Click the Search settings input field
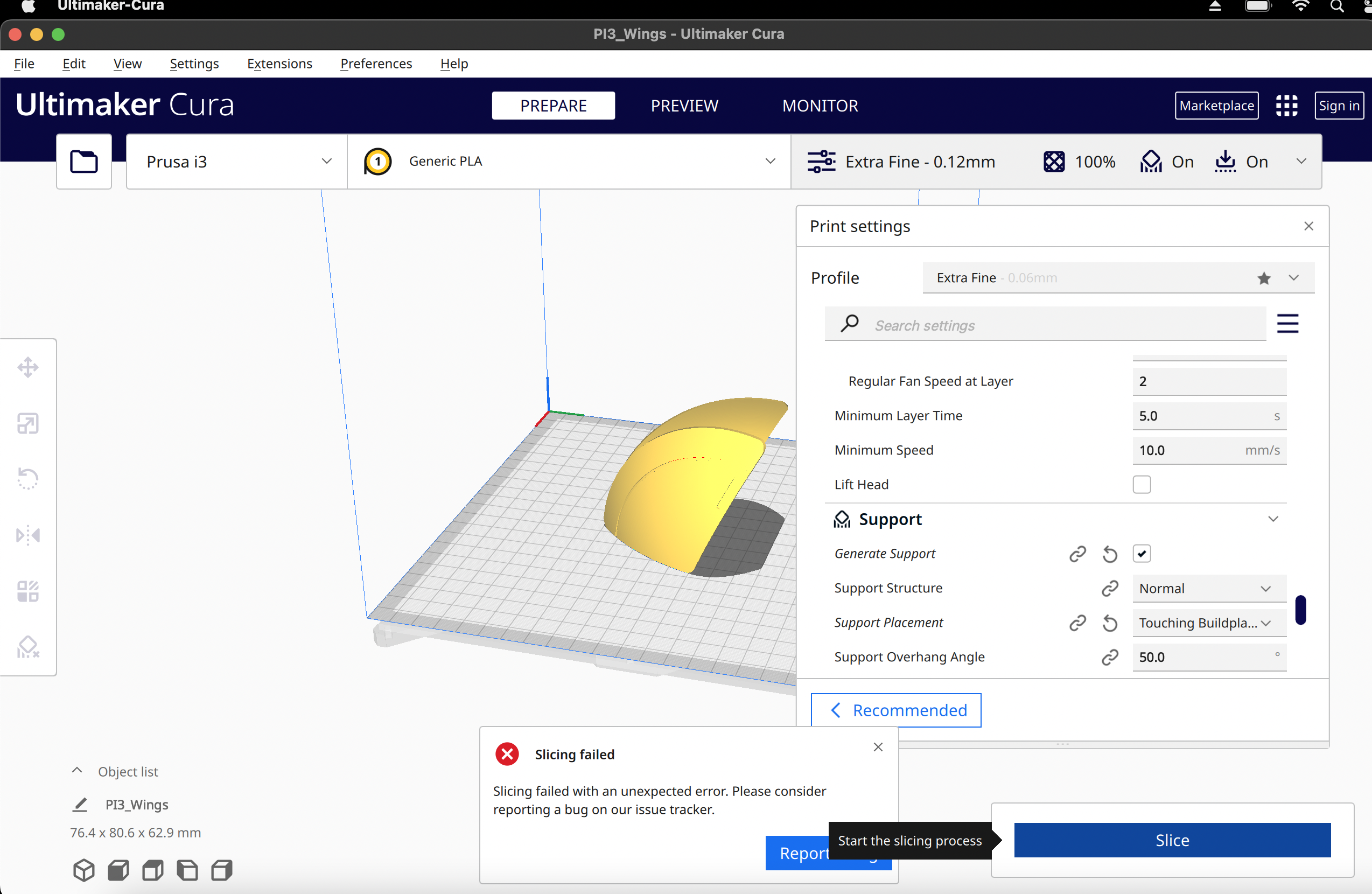Screen dimensions: 1372x894 1044,325
